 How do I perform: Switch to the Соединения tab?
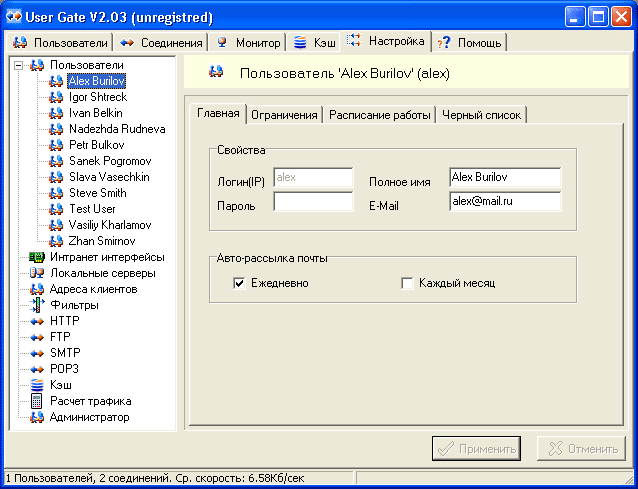(161, 42)
